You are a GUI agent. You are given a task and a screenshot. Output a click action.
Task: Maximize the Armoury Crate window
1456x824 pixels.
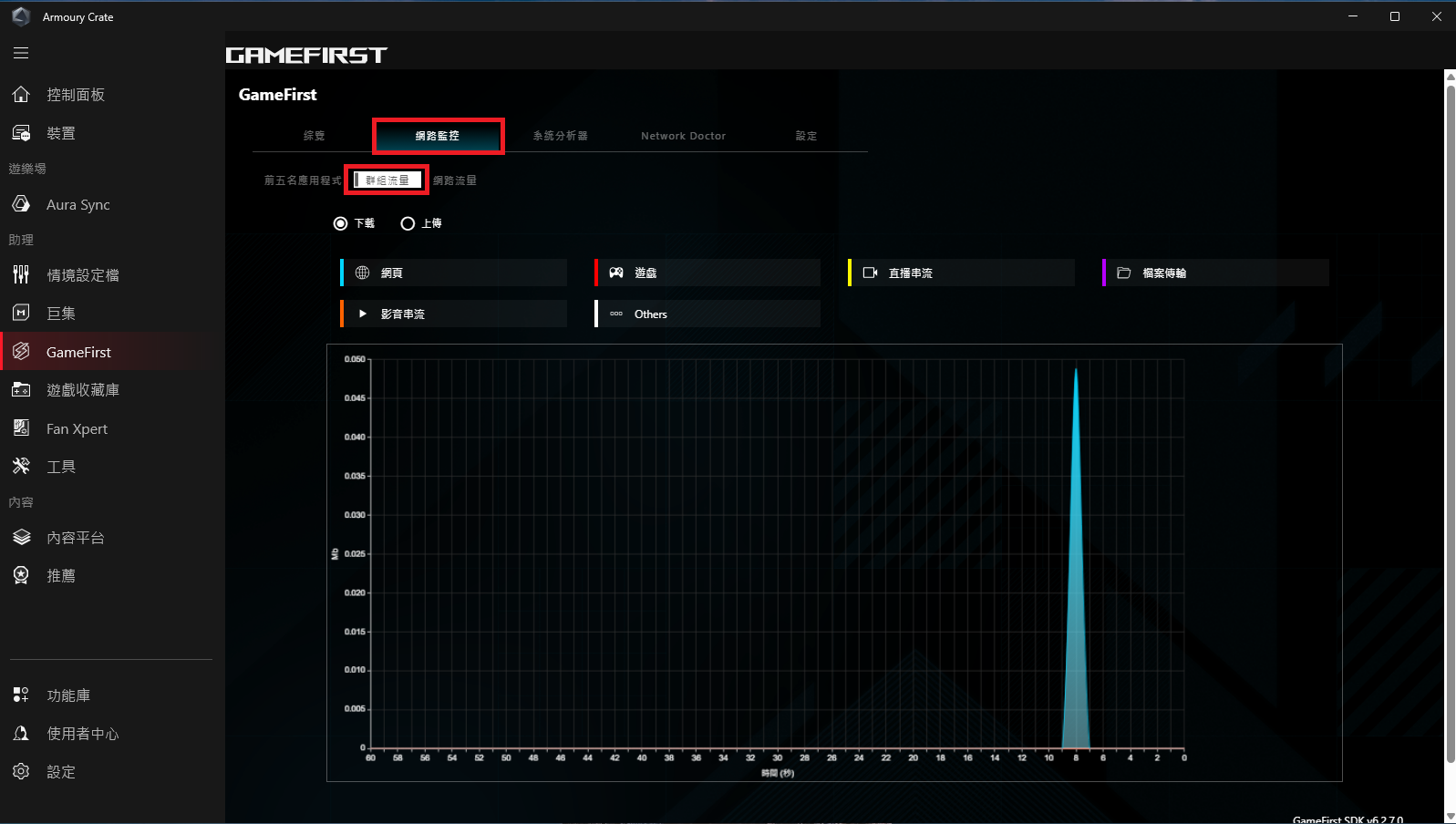(1395, 16)
